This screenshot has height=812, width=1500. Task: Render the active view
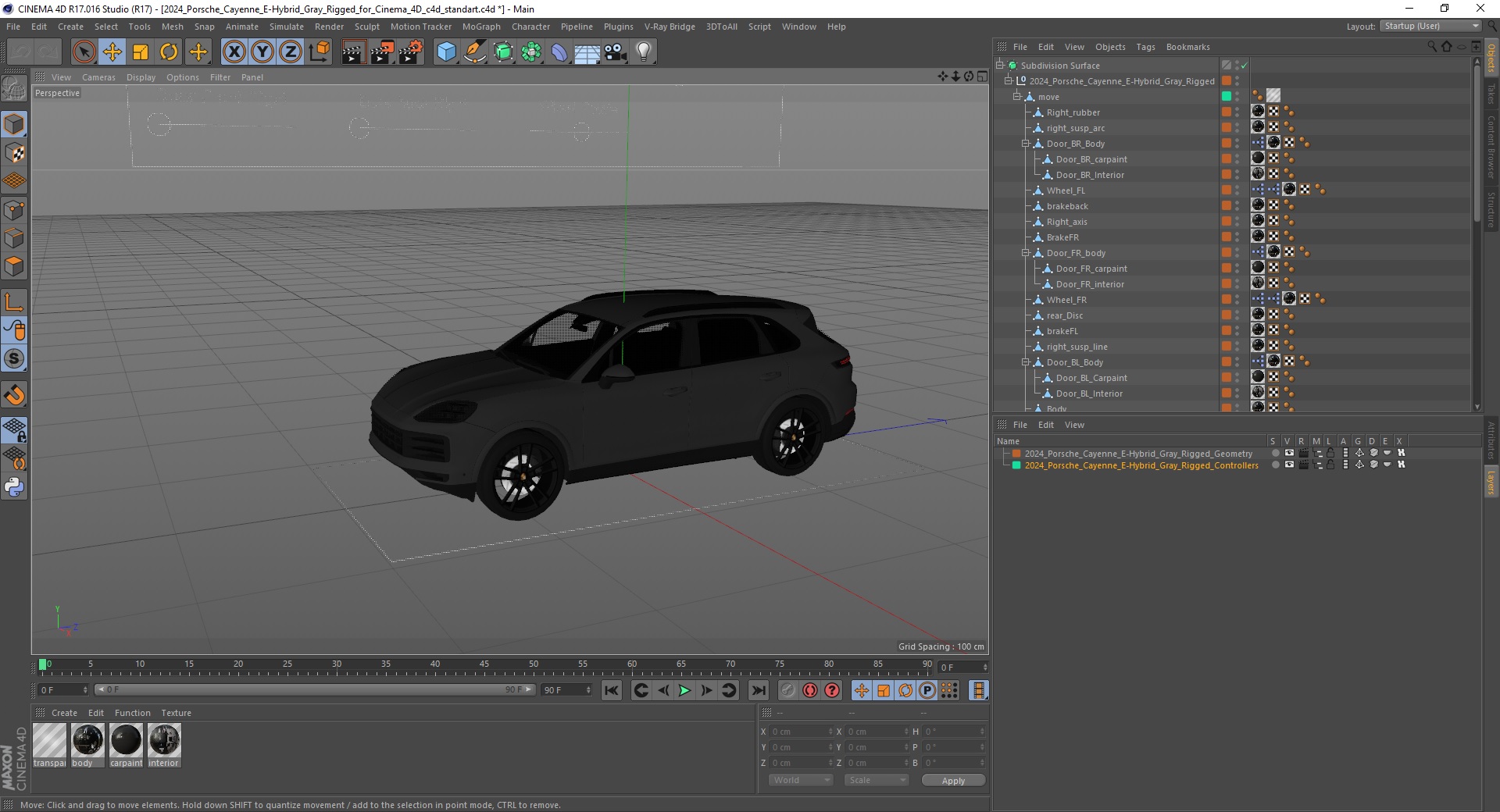353,52
